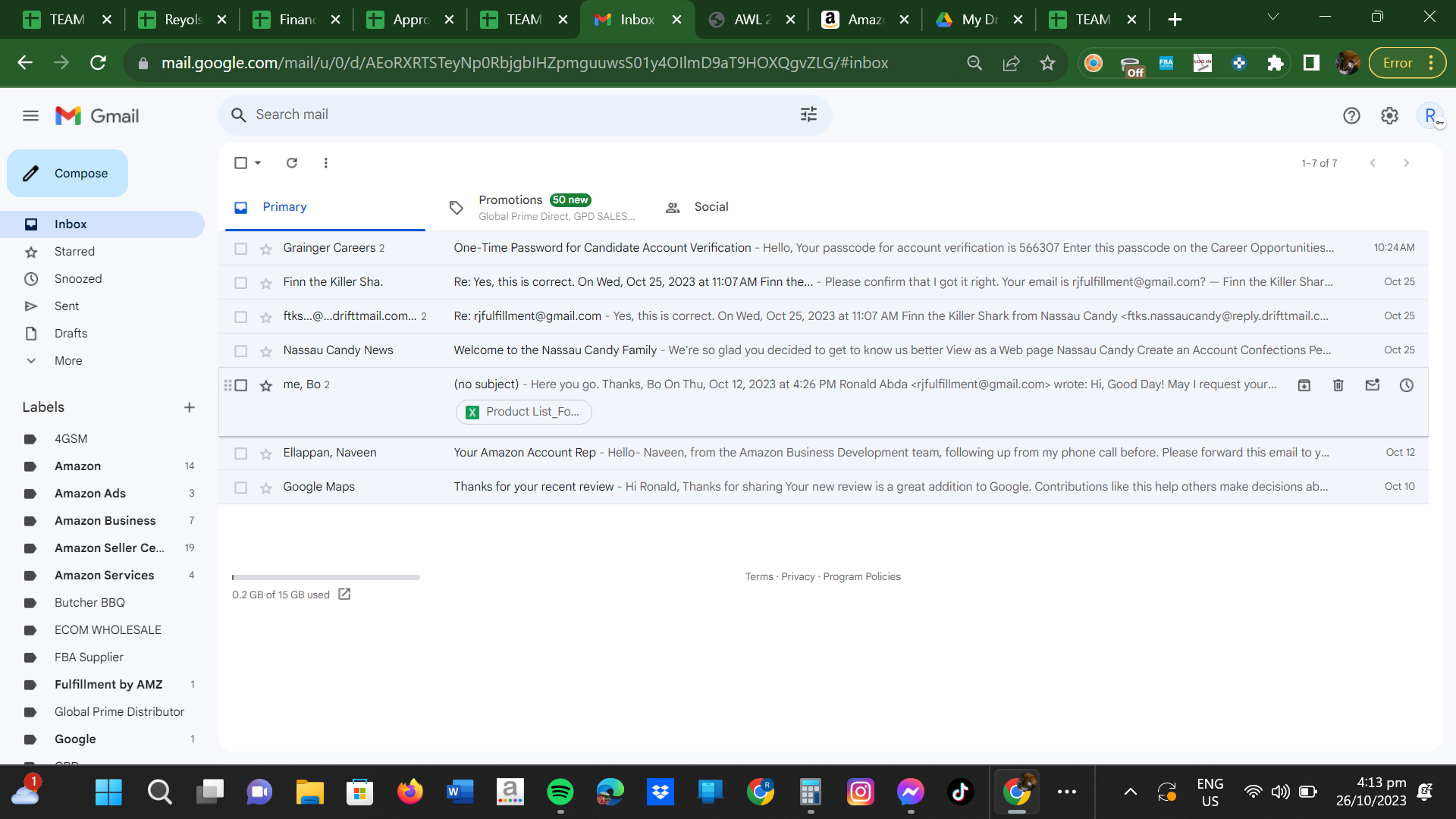The width and height of the screenshot is (1456, 819).
Task: Open the Nassau Candy News welcome email
Action: (x=824, y=351)
